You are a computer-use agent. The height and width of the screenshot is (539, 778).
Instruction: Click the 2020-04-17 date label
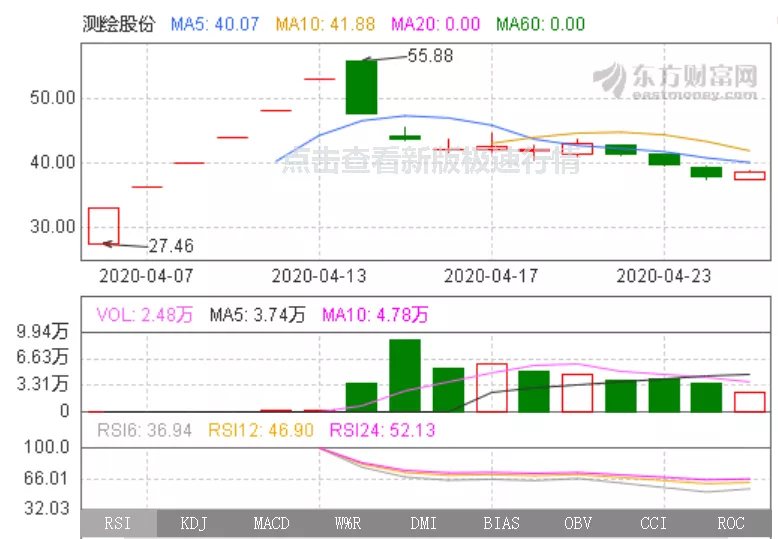coord(491,276)
